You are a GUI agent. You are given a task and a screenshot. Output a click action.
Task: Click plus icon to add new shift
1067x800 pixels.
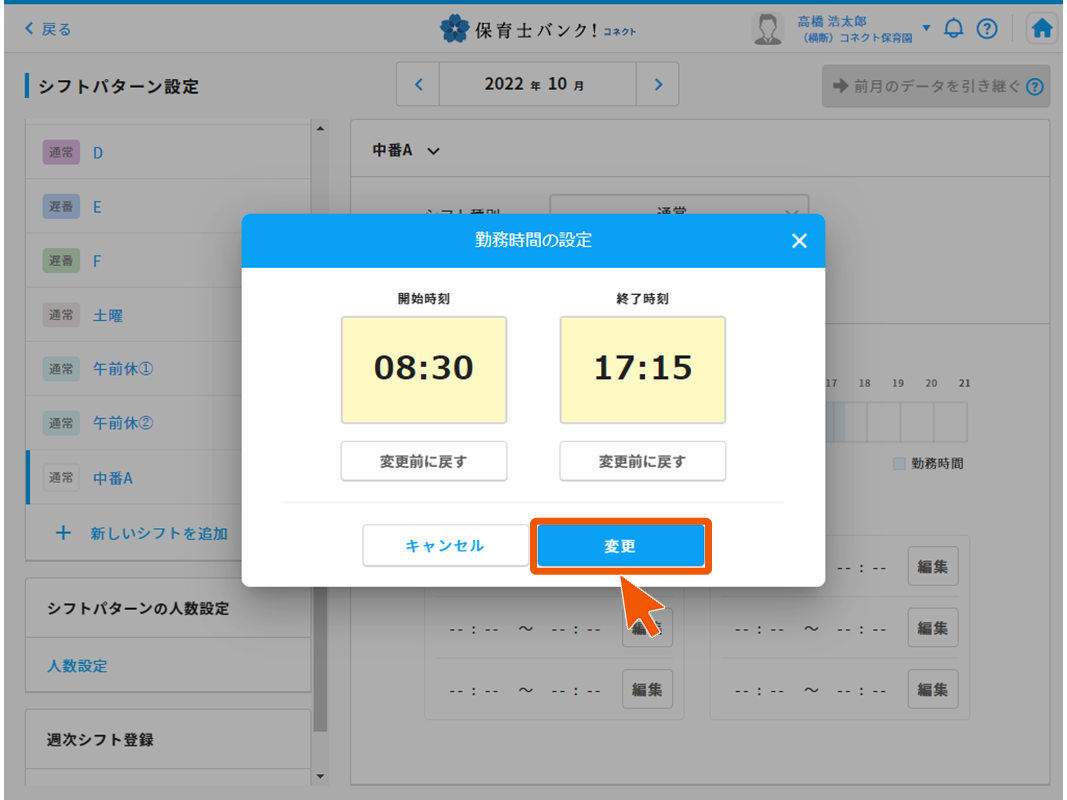(63, 533)
